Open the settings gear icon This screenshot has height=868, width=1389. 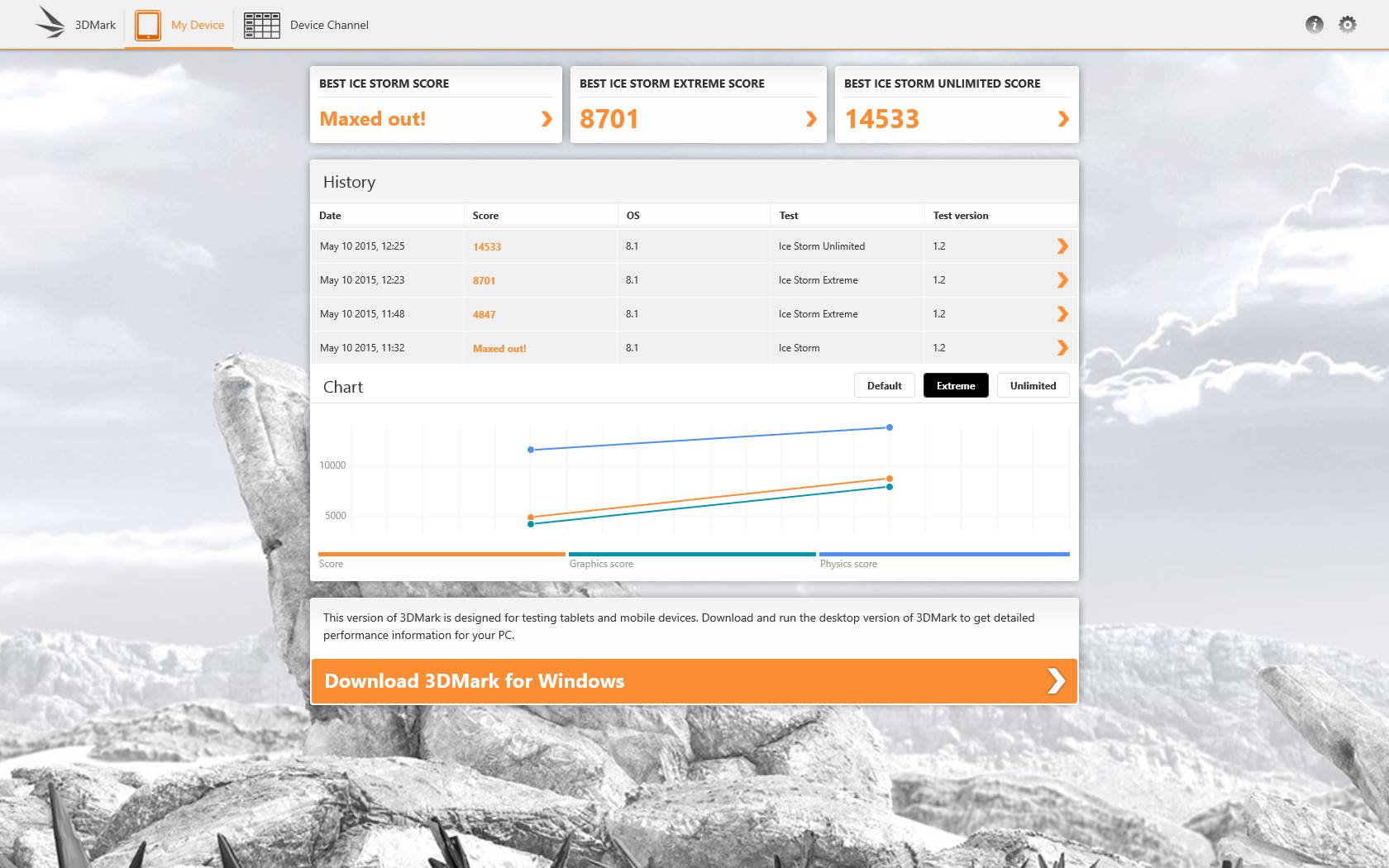point(1348,25)
